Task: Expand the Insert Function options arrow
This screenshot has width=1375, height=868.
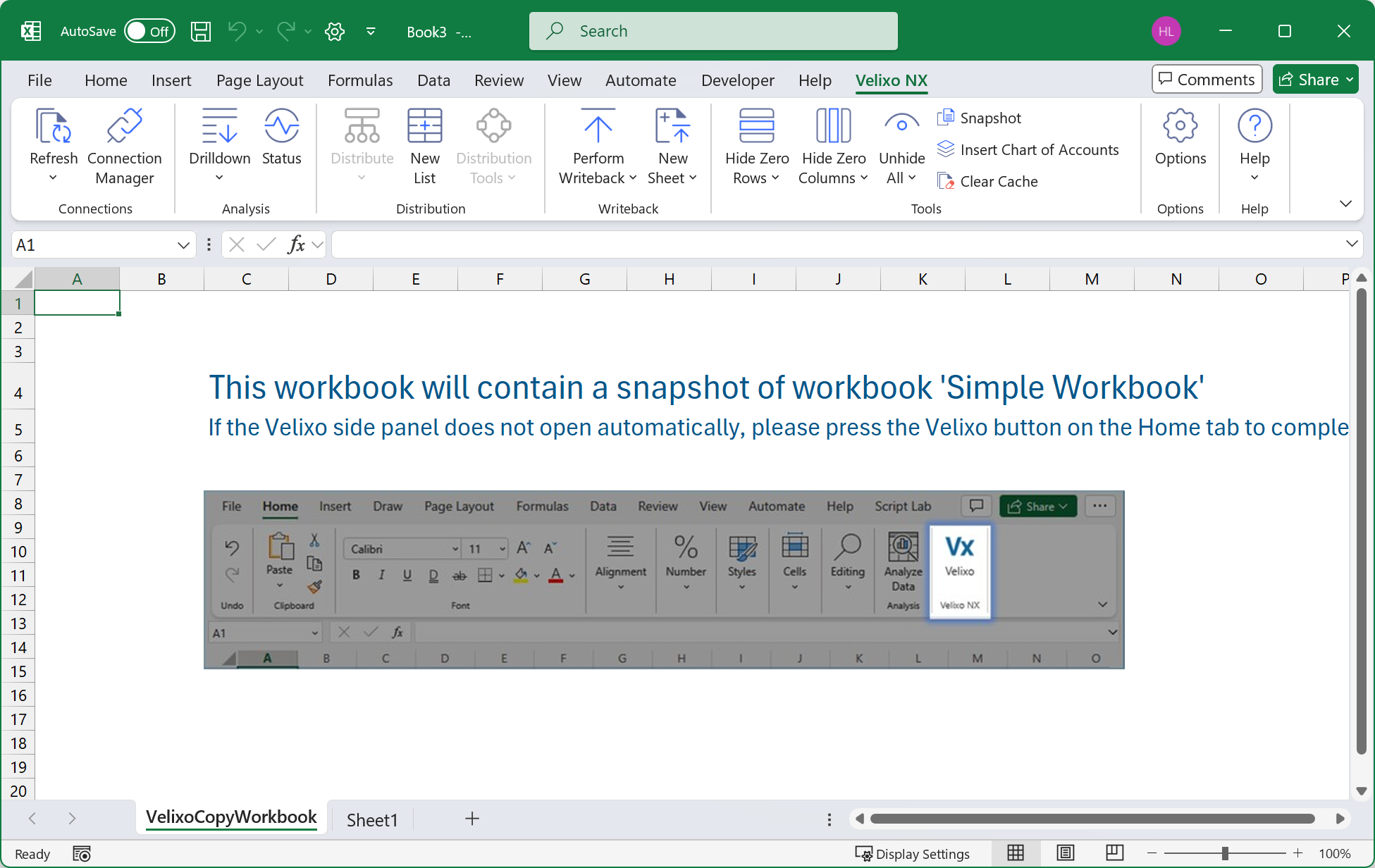Action: [x=317, y=245]
